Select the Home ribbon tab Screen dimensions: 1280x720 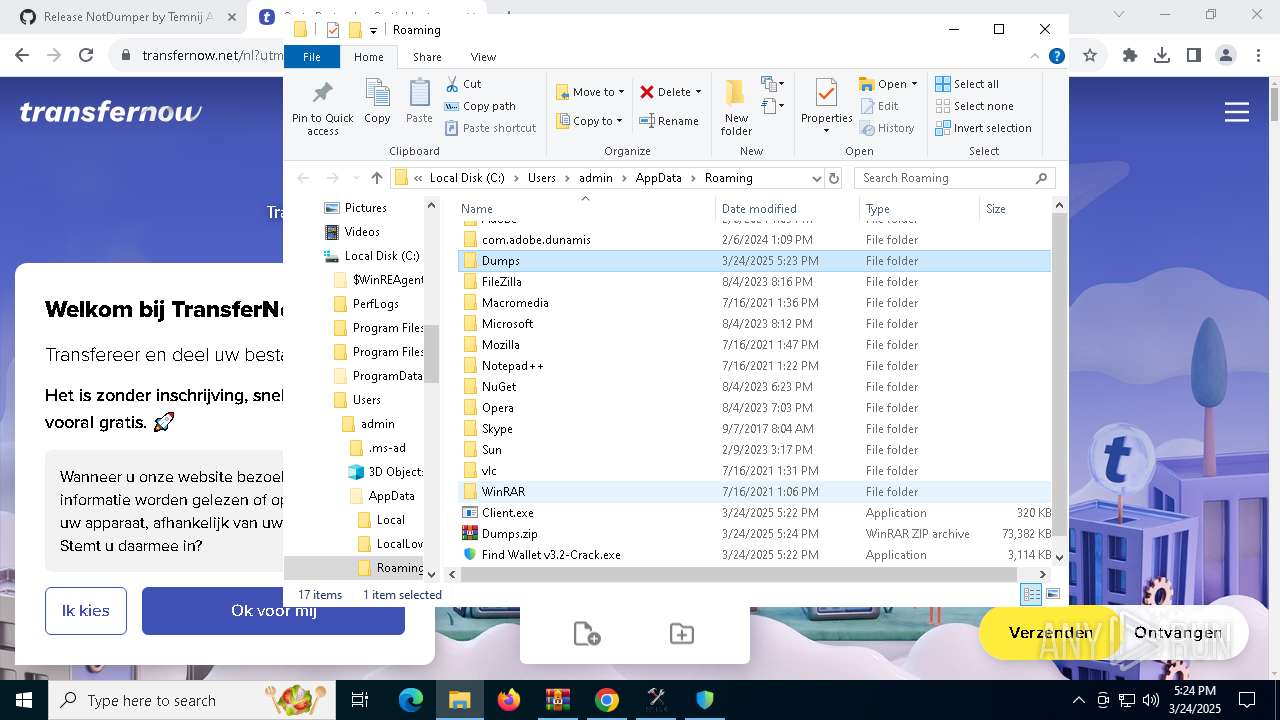(369, 57)
